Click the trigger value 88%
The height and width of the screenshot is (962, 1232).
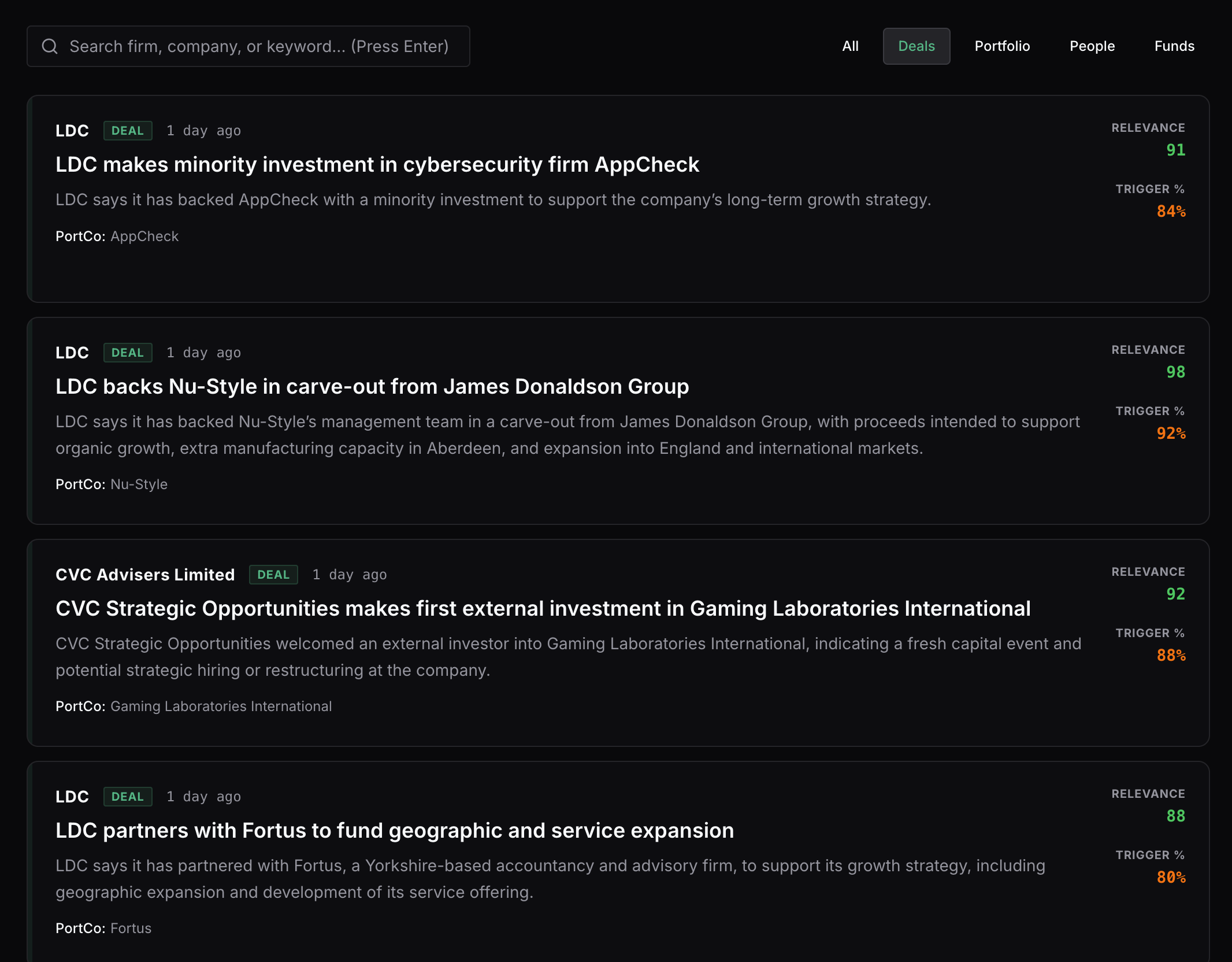(1171, 656)
